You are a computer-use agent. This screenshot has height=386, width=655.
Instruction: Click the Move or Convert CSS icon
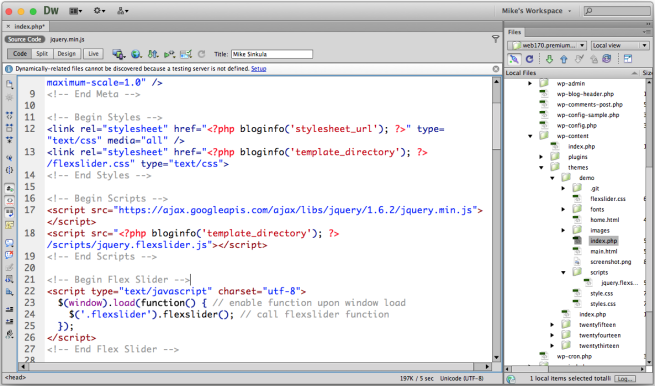coord(9,292)
